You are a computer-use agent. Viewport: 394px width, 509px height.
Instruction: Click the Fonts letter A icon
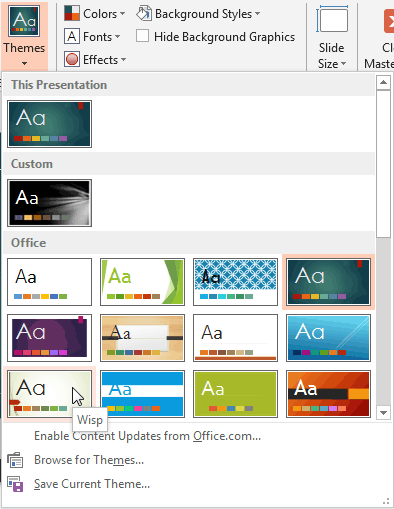pos(72,36)
